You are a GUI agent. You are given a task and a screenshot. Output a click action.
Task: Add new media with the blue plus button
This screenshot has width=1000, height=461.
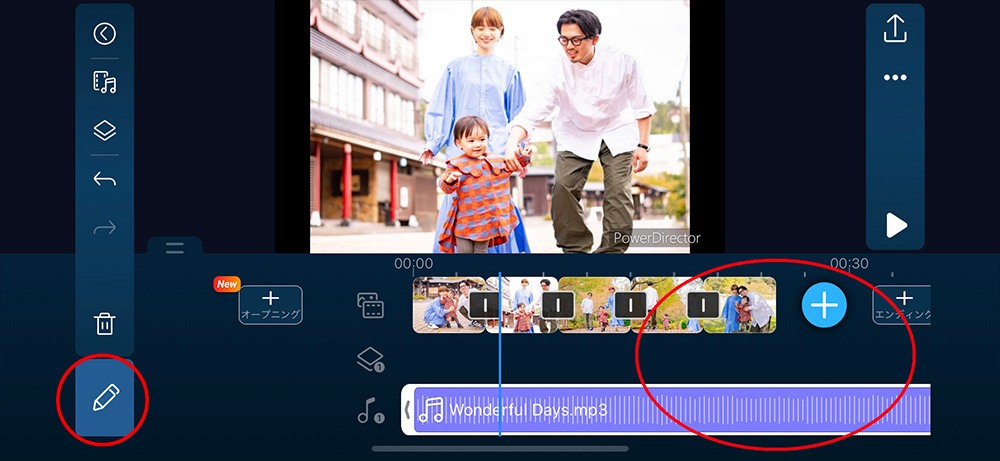(824, 305)
